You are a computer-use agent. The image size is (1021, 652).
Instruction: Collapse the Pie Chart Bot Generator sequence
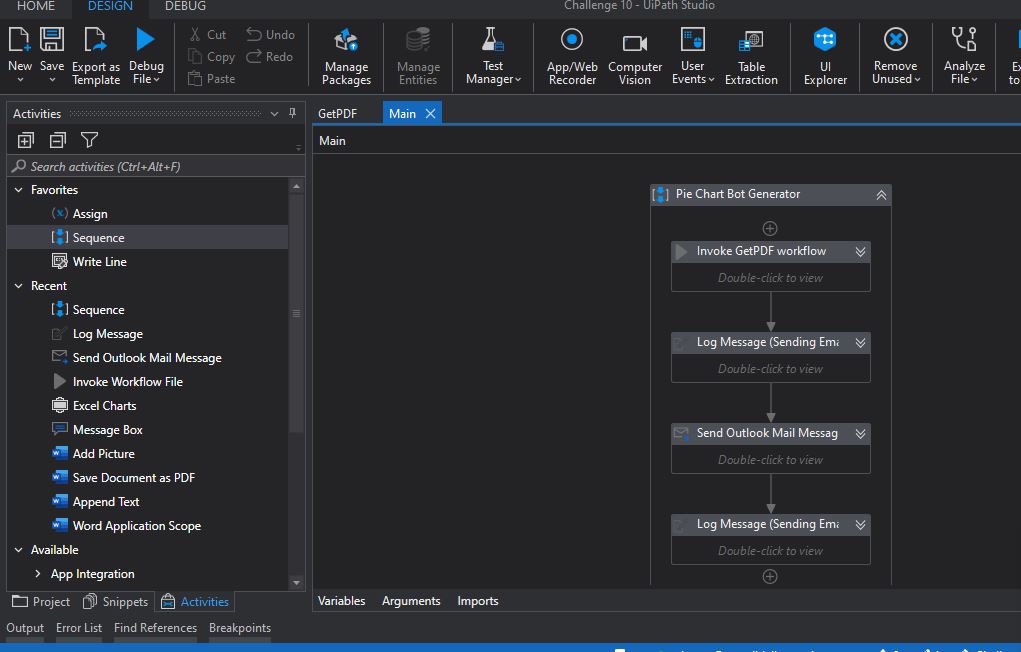pyautogui.click(x=881, y=195)
